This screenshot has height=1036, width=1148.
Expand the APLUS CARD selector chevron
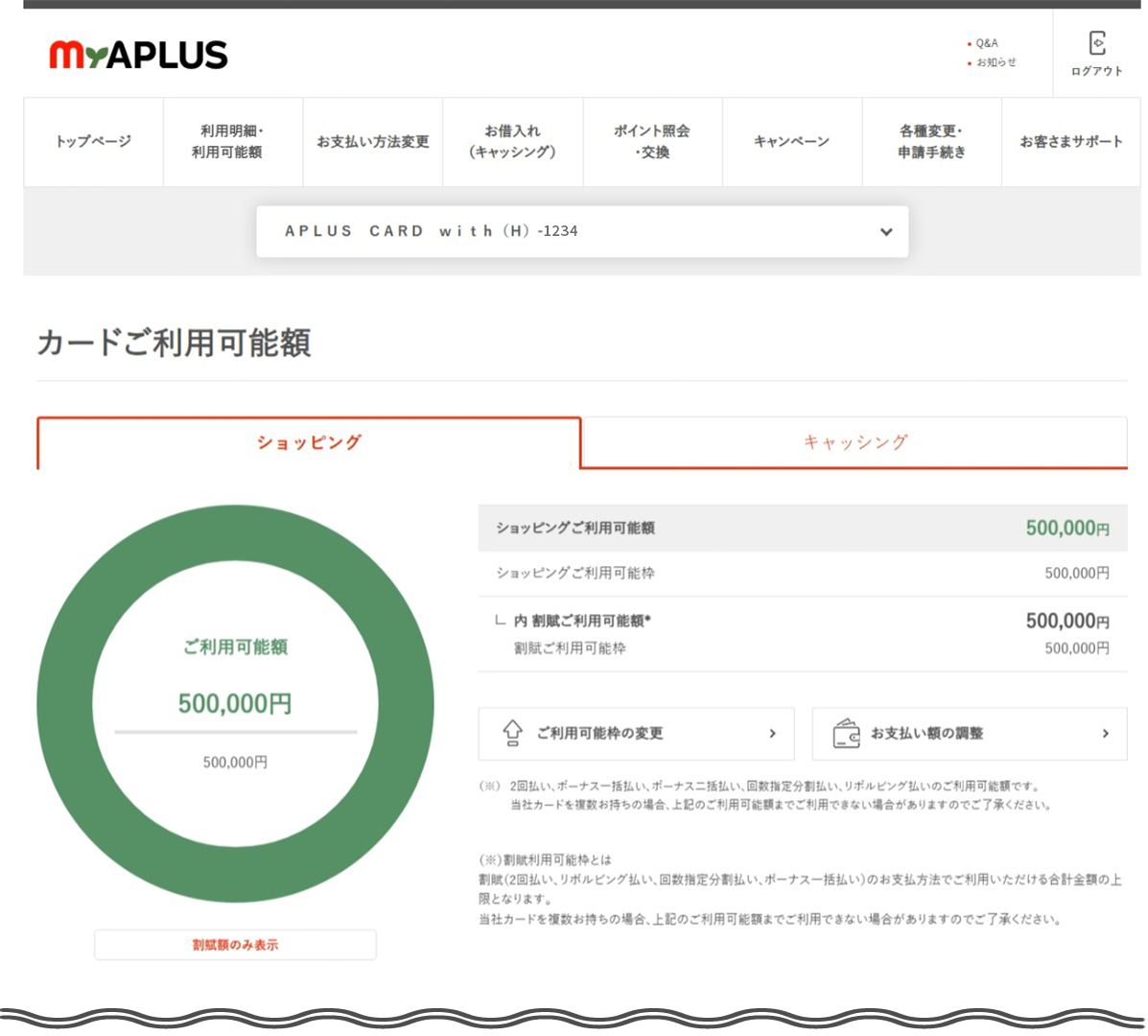tap(886, 231)
